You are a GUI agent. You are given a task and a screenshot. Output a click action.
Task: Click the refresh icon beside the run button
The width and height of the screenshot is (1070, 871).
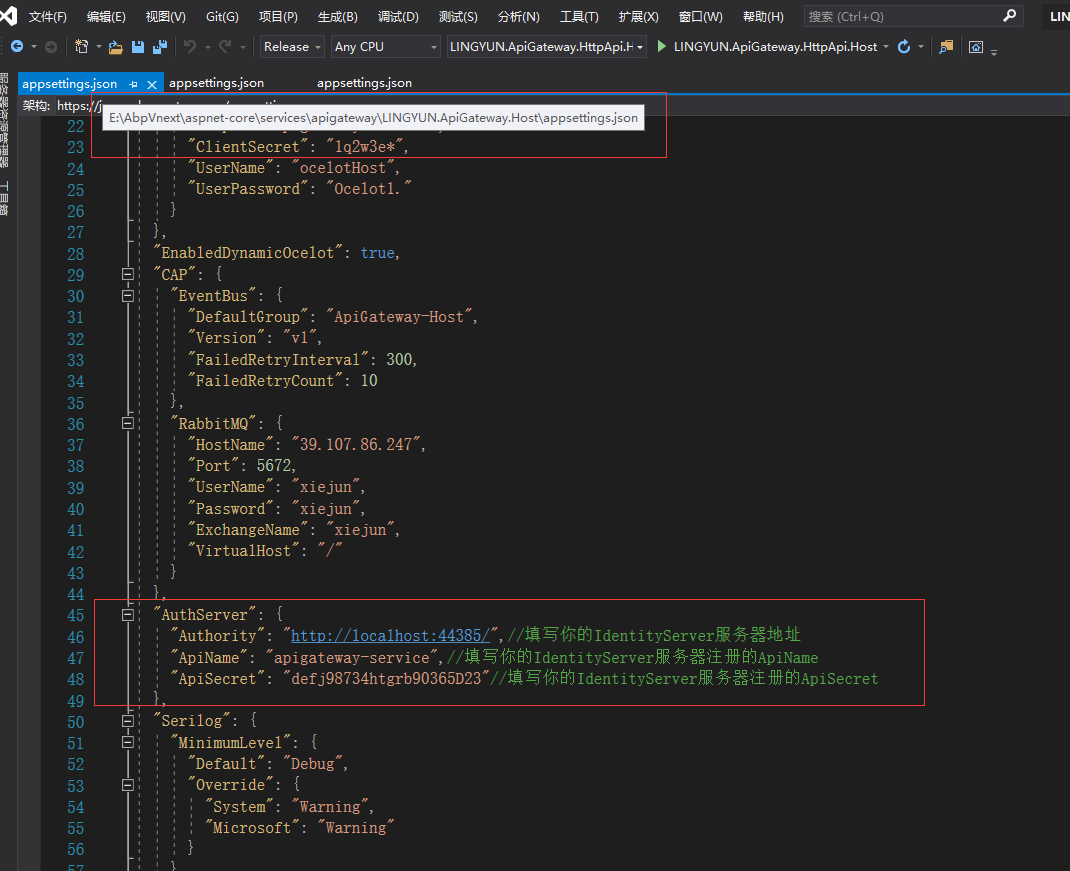click(x=903, y=46)
